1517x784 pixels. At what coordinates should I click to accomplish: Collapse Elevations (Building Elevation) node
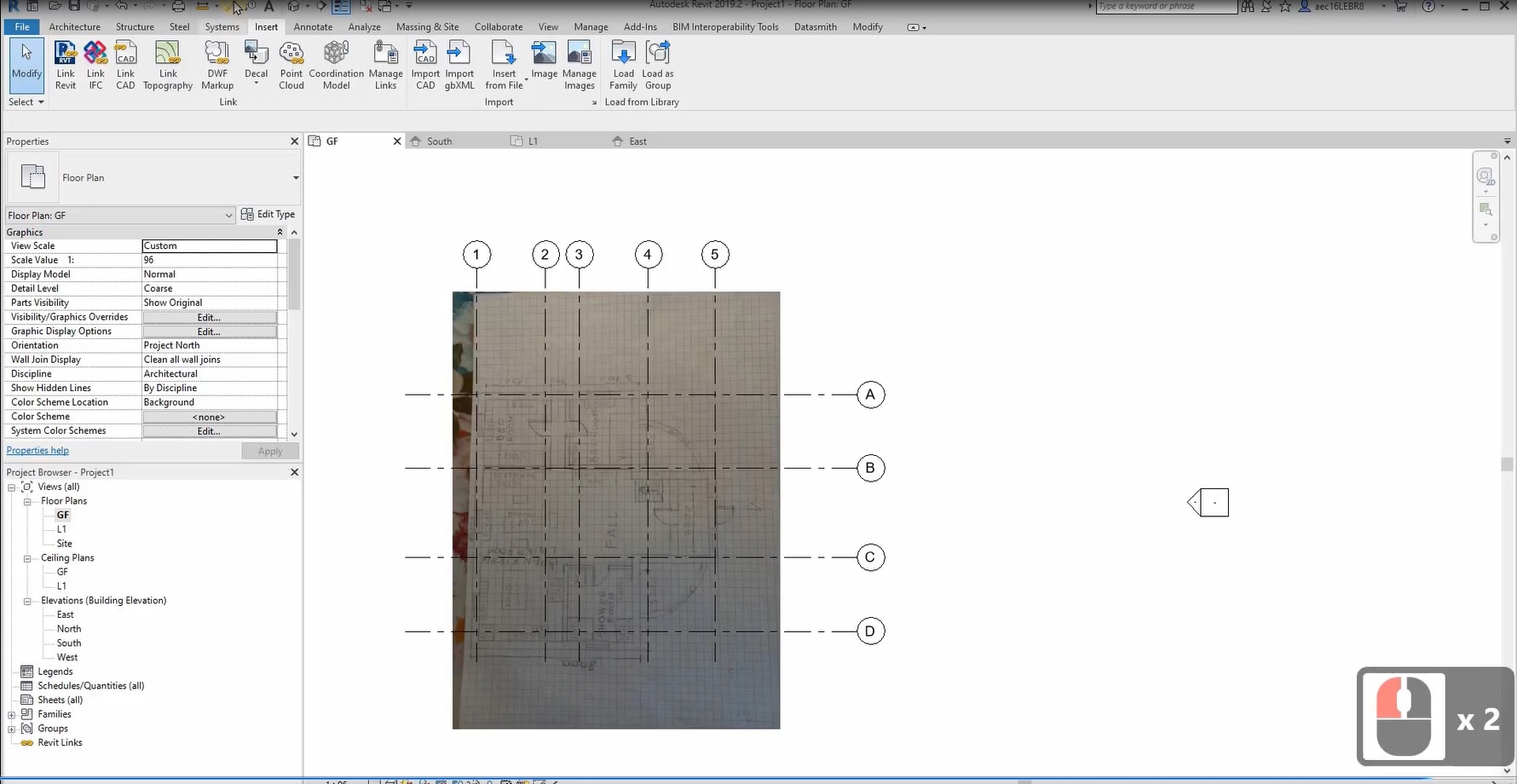point(27,601)
